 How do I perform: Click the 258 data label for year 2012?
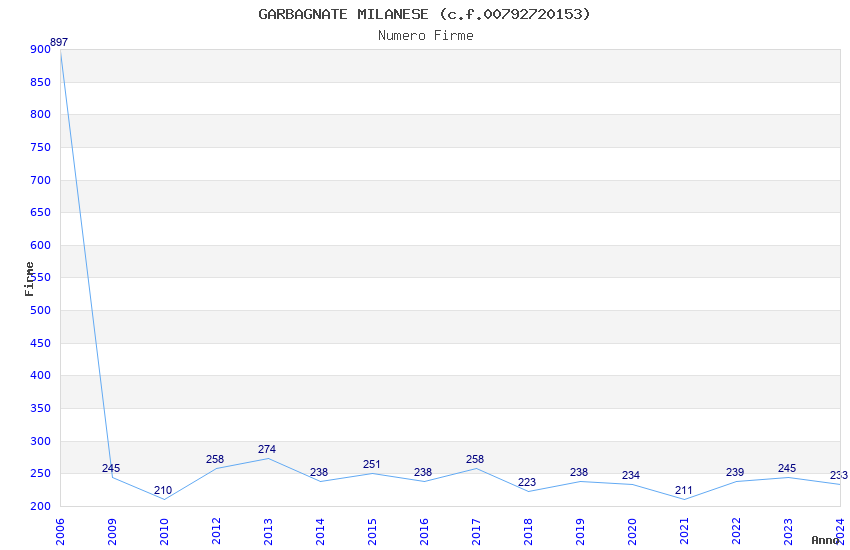215,459
